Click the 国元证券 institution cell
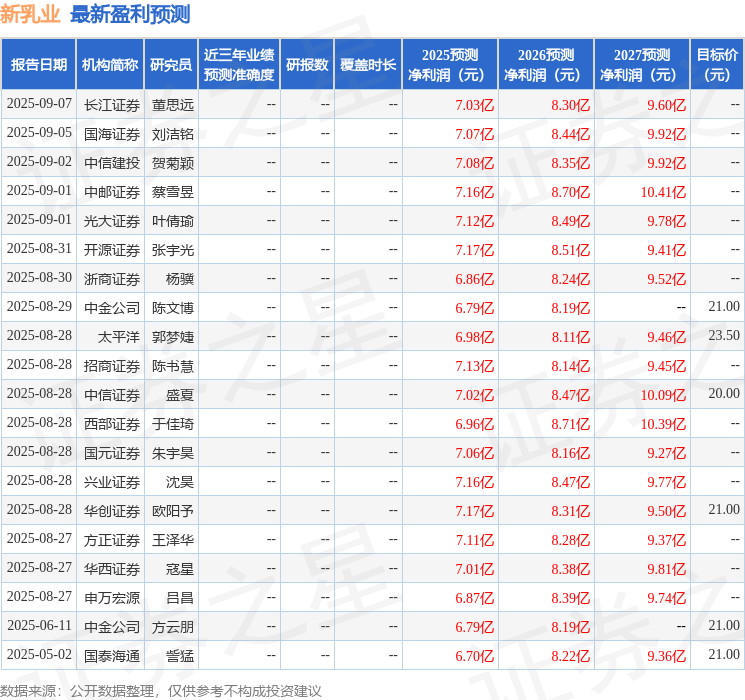Image resolution: width=745 pixels, height=700 pixels. pos(112,453)
